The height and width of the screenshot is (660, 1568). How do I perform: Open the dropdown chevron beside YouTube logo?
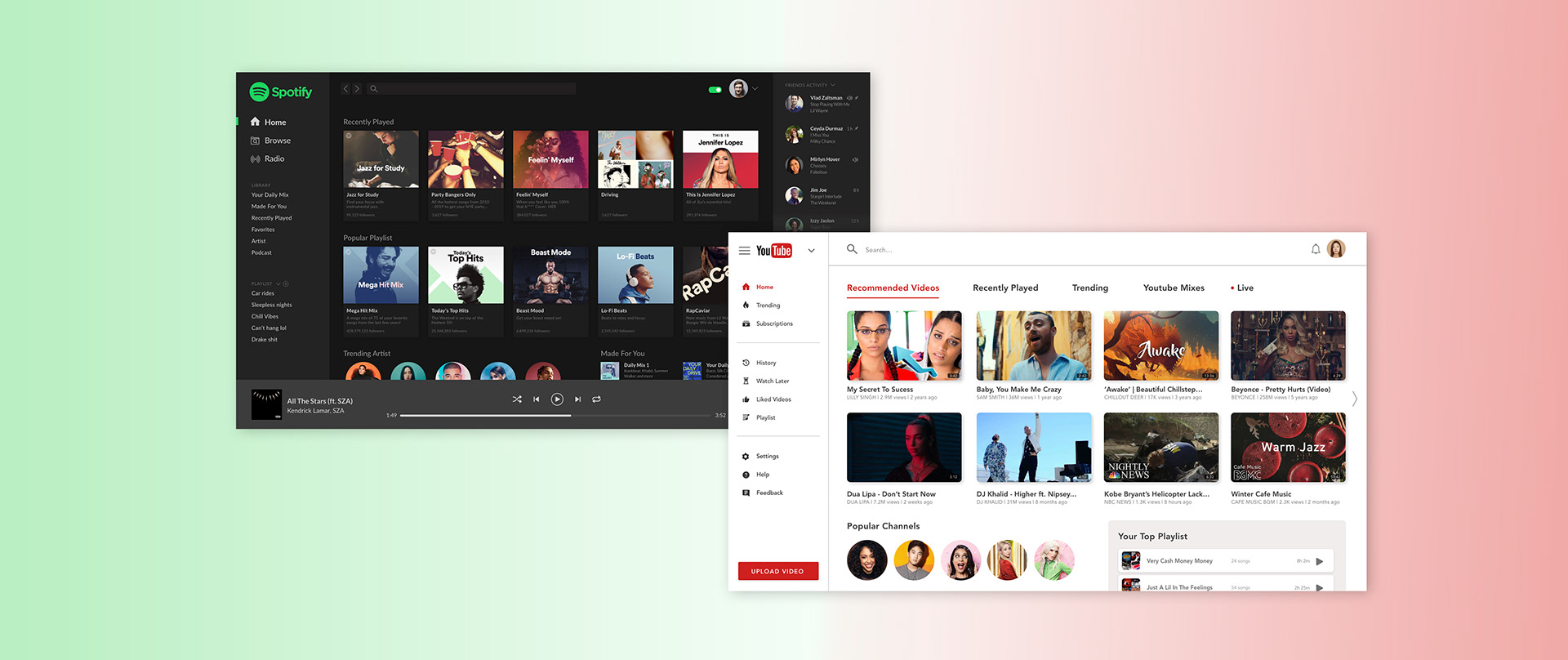pos(811,251)
